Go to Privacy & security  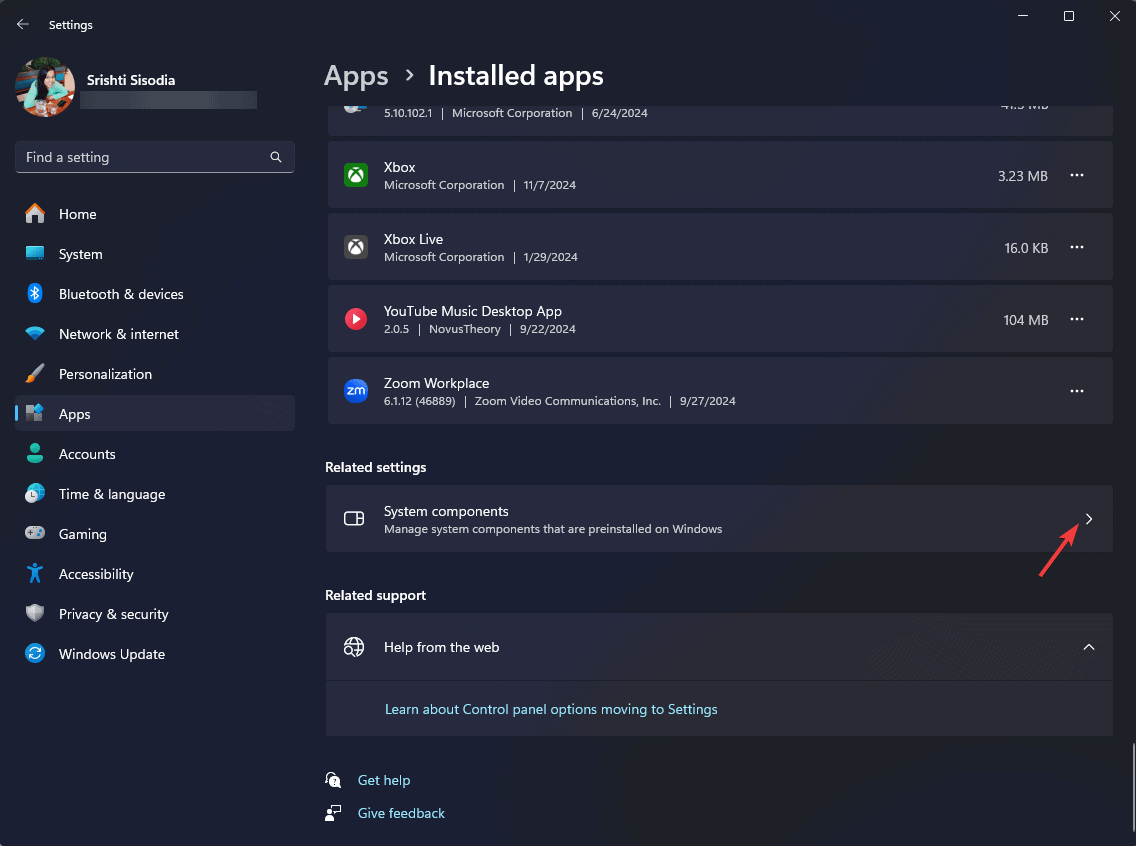coord(113,614)
